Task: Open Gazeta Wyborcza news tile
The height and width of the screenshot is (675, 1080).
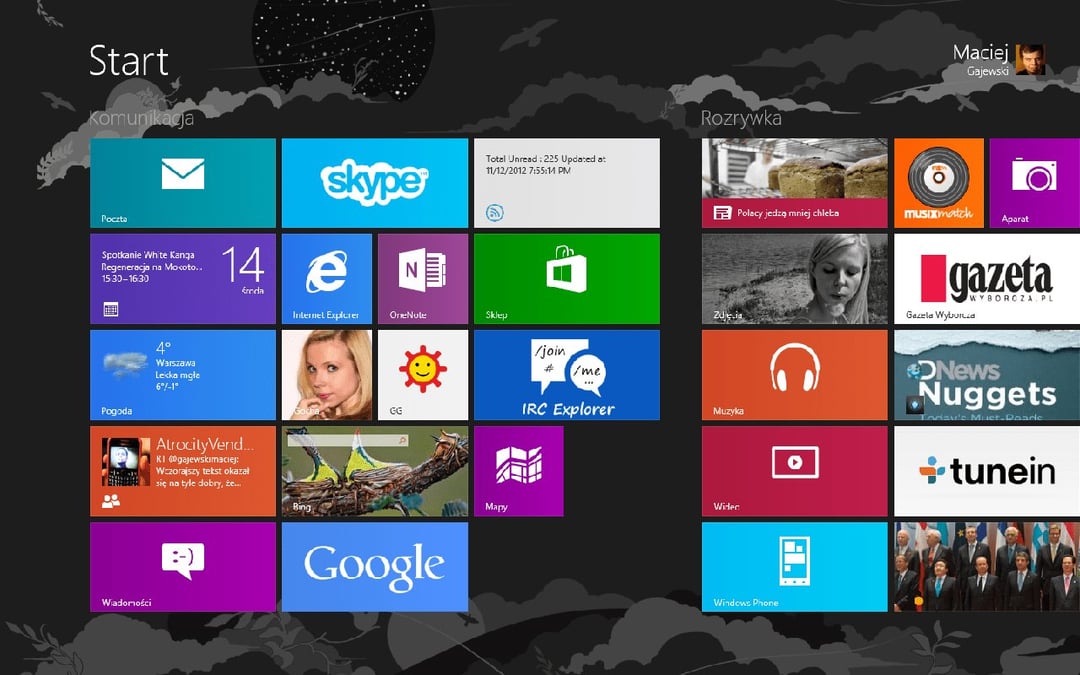Action: [x=987, y=278]
